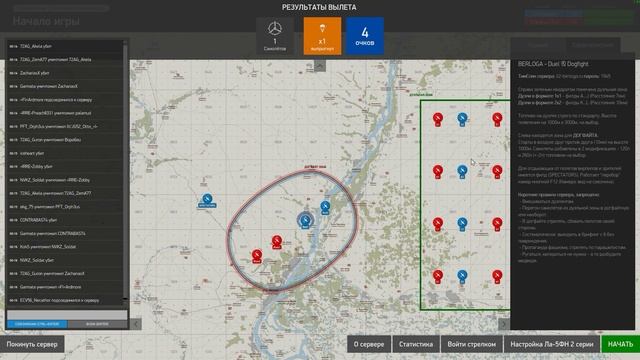Click row Gamista уничтожил CONTRABAS74
Screen dimensions: 640x360
pos(64,233)
